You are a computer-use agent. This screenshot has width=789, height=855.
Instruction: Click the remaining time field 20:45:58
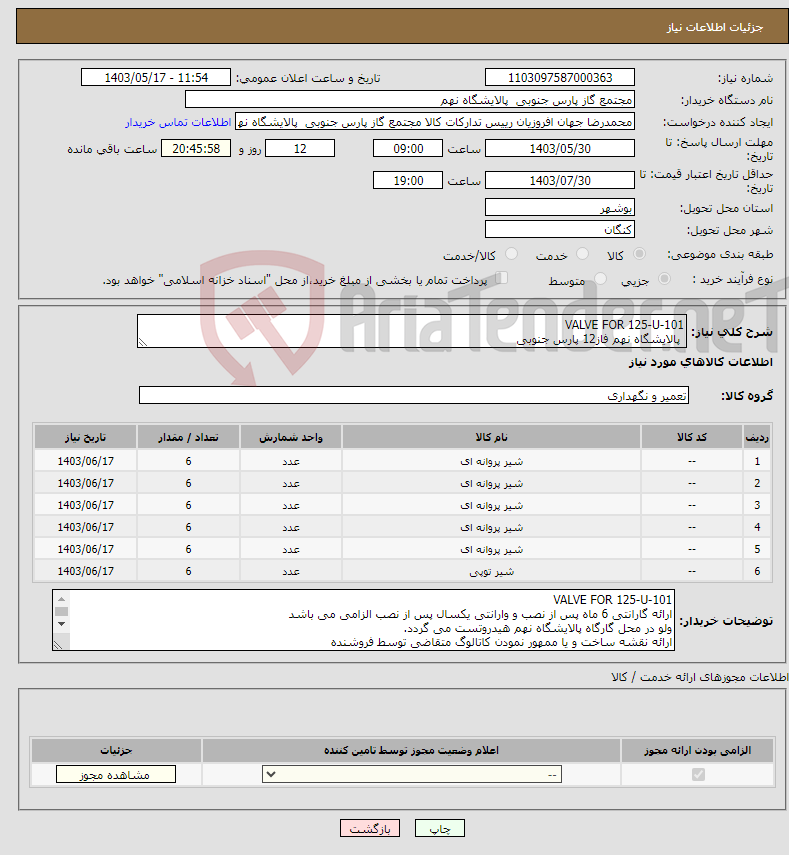(x=196, y=148)
